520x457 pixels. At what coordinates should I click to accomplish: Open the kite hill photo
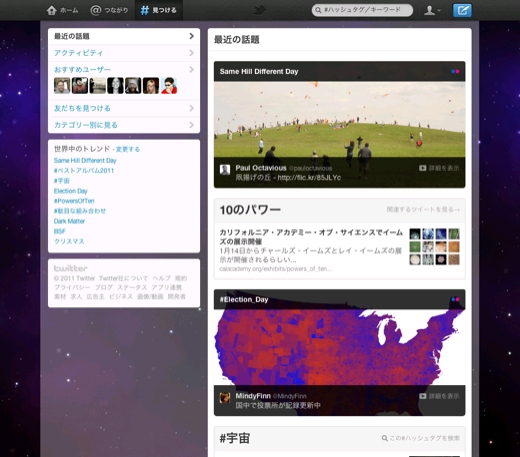point(339,119)
